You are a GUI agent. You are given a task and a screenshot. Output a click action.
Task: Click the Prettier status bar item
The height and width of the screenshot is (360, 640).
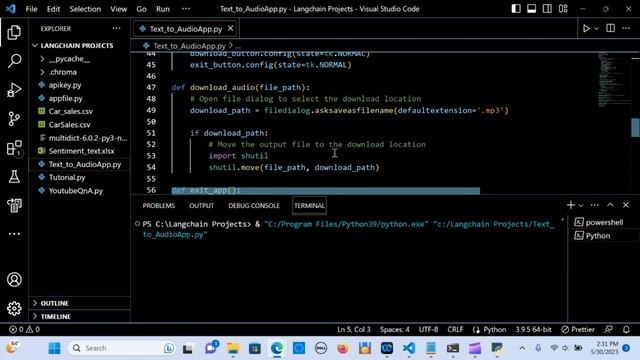[x=578, y=329]
